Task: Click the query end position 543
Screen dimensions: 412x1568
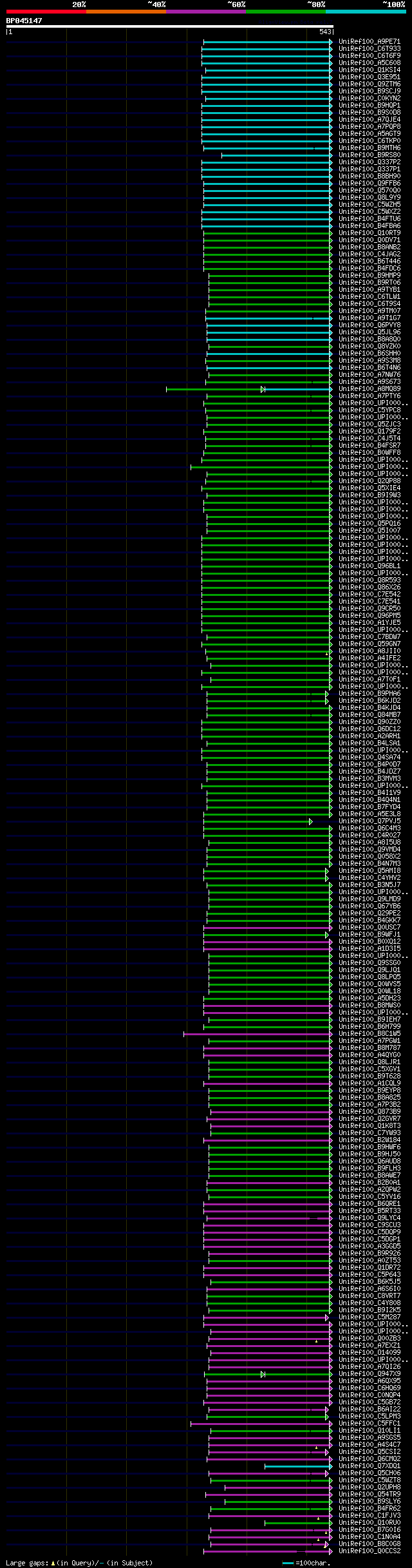Action: tap(325, 32)
